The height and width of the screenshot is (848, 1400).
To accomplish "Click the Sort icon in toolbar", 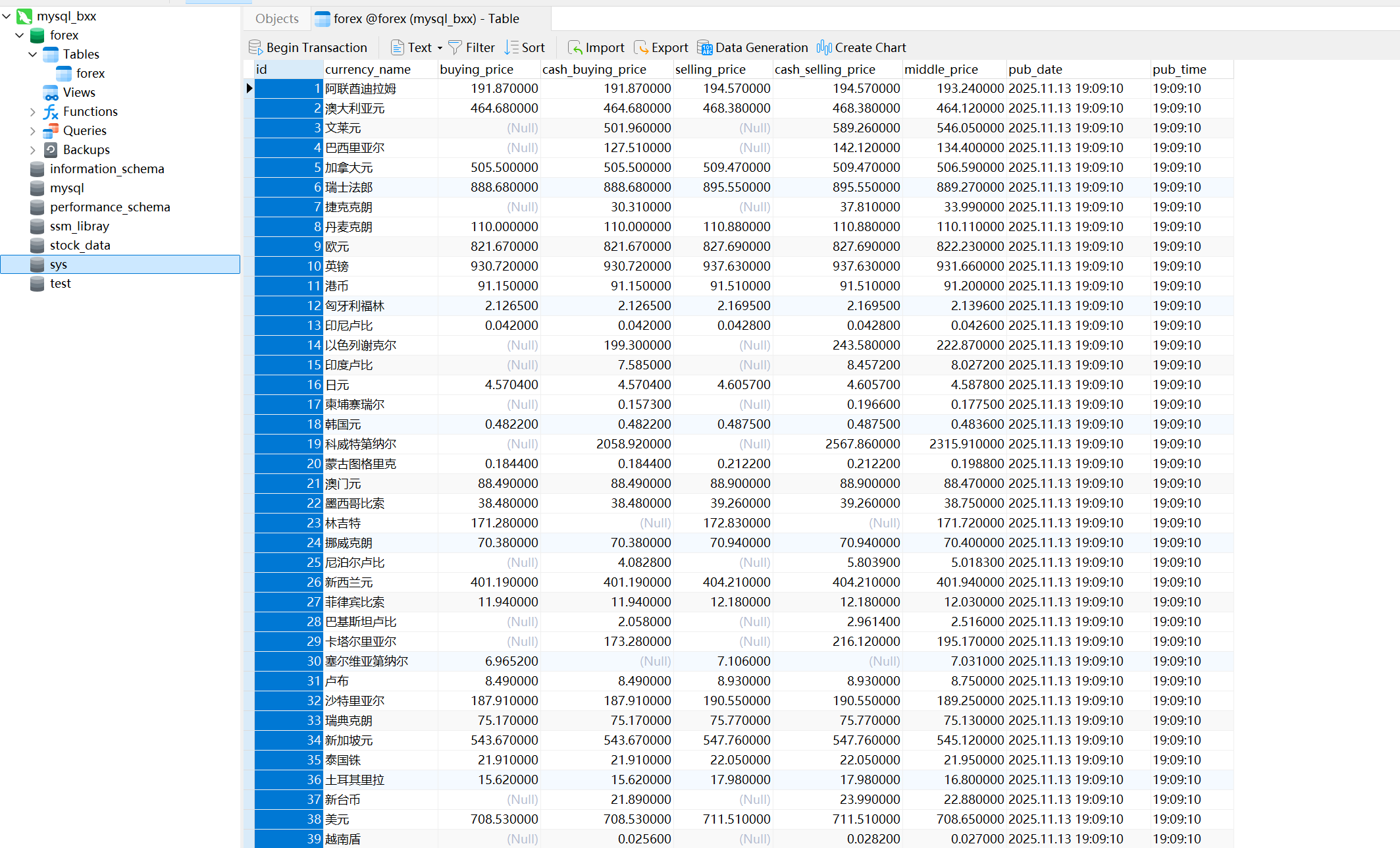I will pyautogui.click(x=511, y=47).
